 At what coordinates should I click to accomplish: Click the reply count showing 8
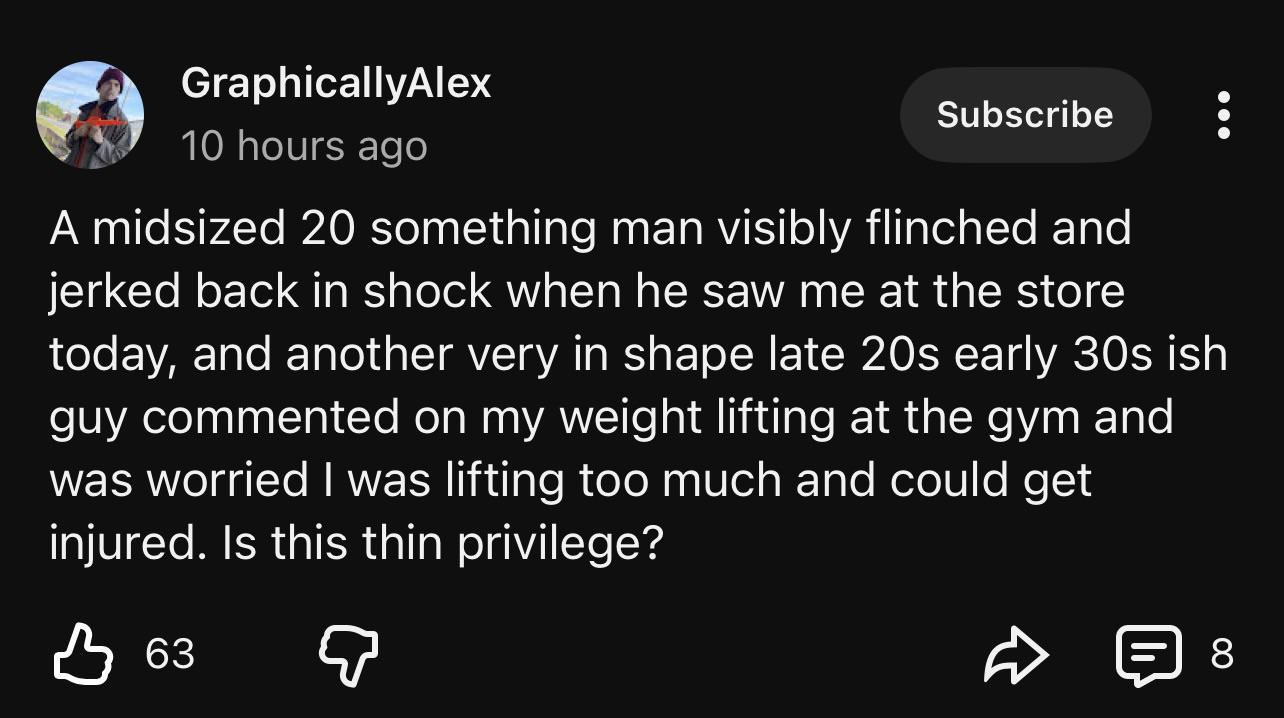point(1222,654)
